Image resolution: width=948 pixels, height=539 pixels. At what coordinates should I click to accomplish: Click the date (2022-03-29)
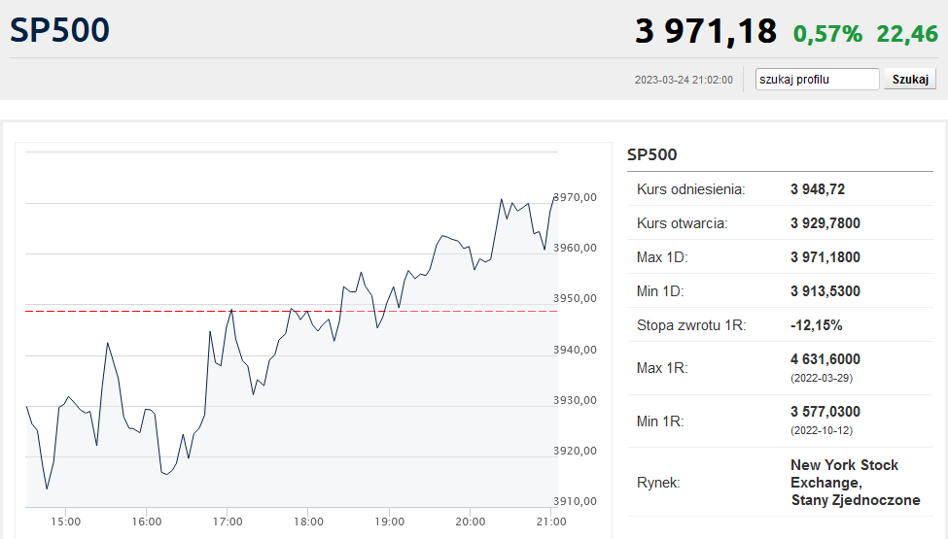click(x=822, y=378)
